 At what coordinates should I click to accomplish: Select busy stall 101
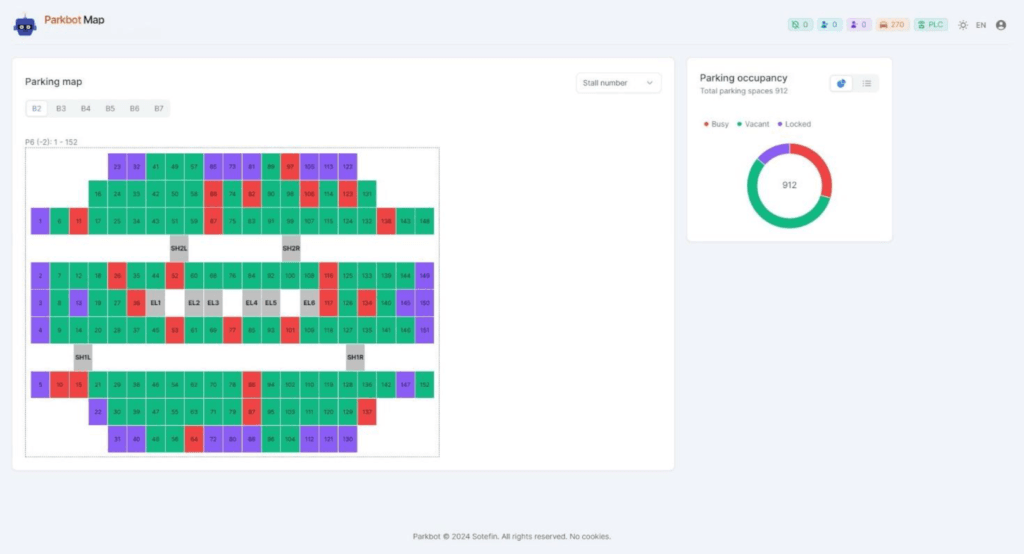click(x=290, y=330)
